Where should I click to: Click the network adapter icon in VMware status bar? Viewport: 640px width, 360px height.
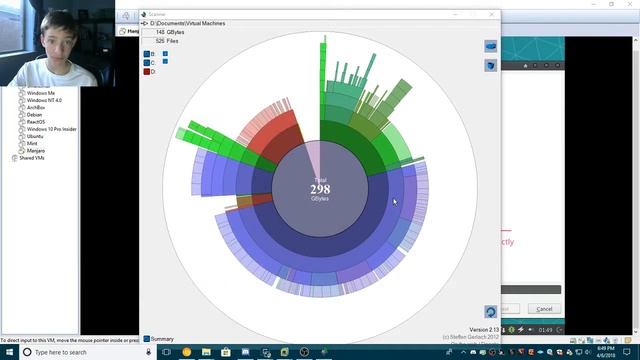(x=590, y=340)
